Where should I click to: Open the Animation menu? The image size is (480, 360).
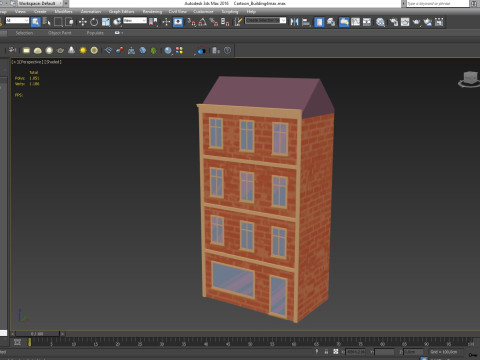[x=91, y=12]
